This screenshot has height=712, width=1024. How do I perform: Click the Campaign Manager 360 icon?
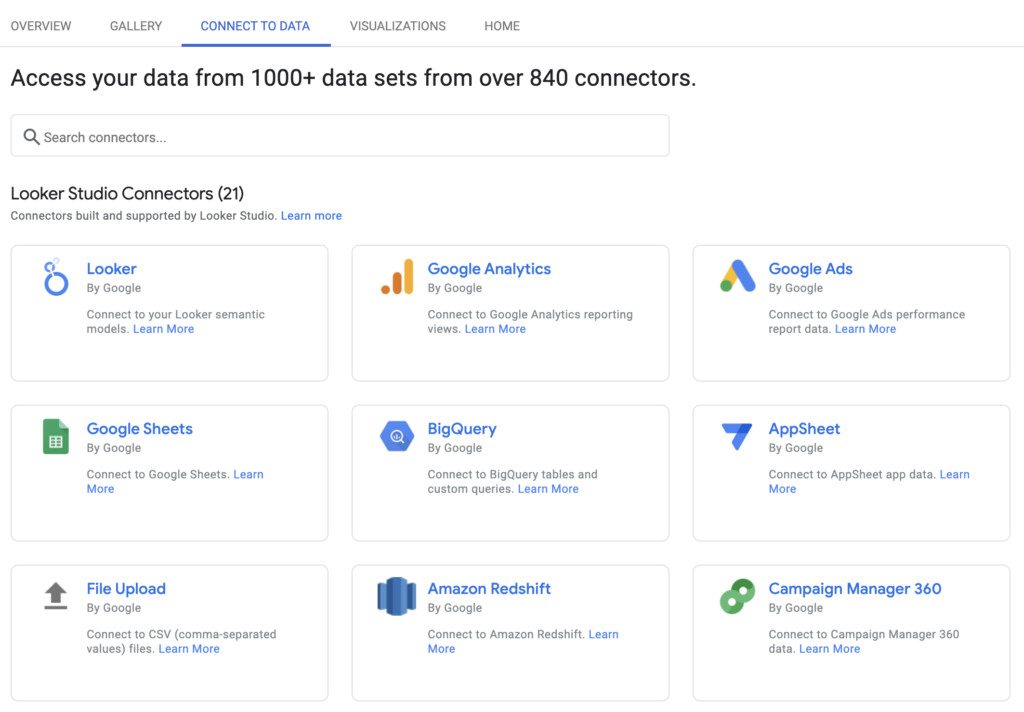pyautogui.click(x=737, y=596)
